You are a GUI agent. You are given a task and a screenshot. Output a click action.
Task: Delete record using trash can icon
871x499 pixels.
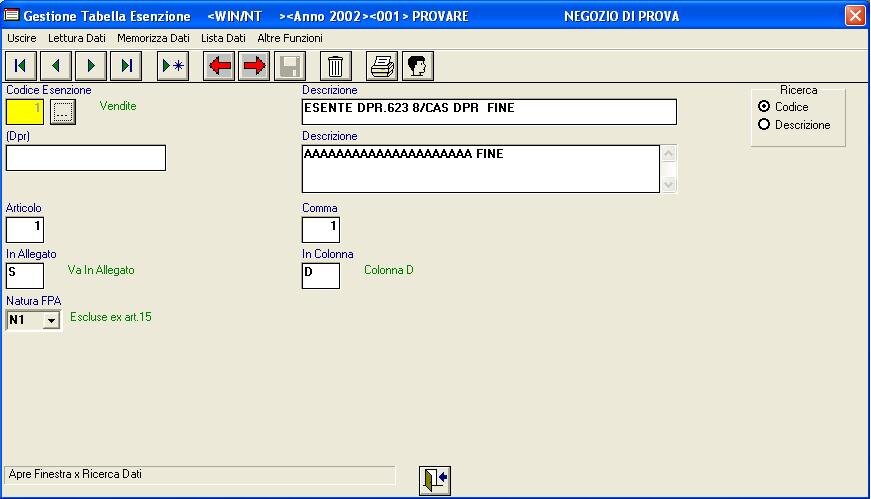[x=335, y=66]
